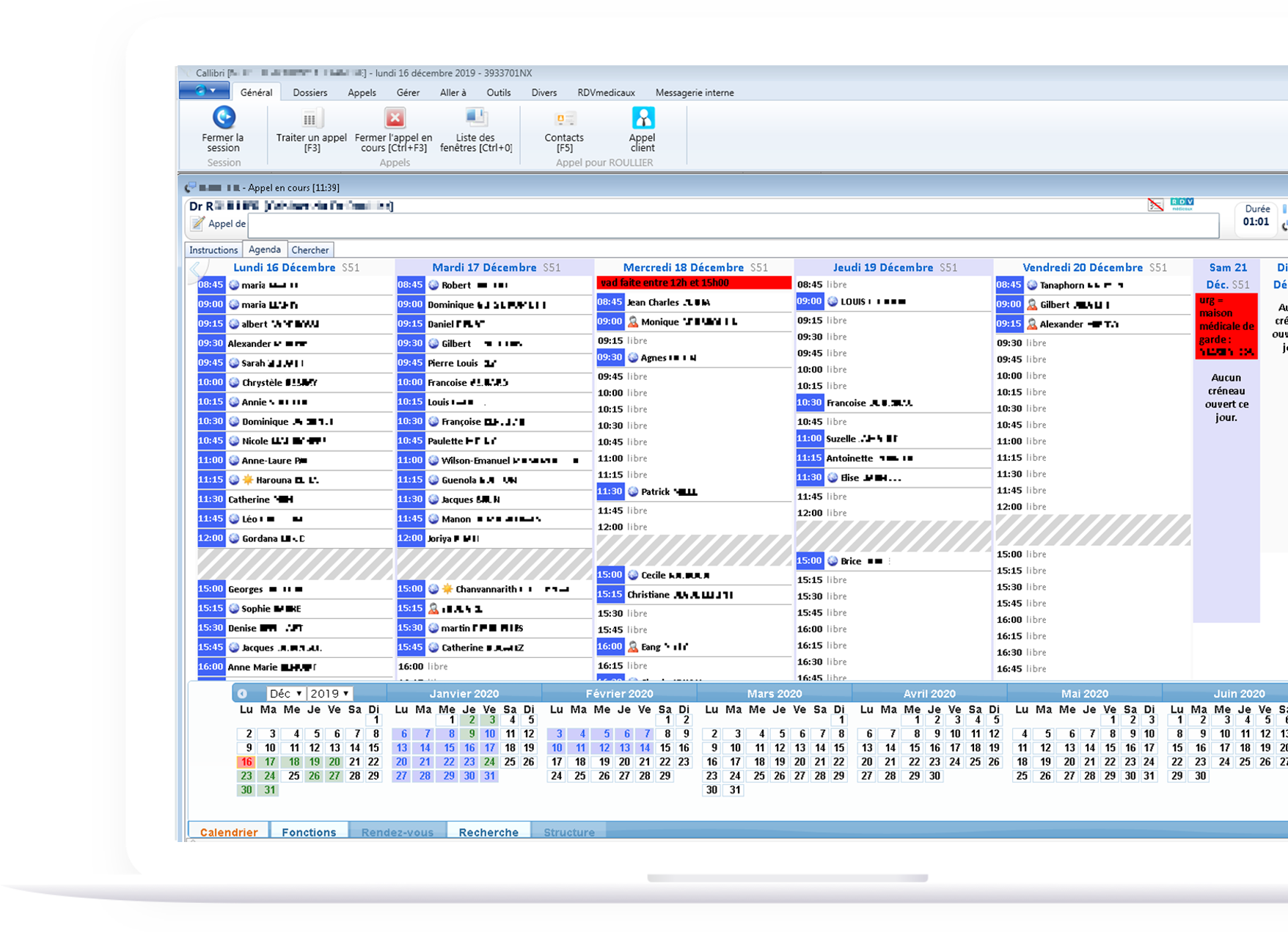Switch to the Instructions tab
The width and height of the screenshot is (1288, 933).
[x=213, y=250]
